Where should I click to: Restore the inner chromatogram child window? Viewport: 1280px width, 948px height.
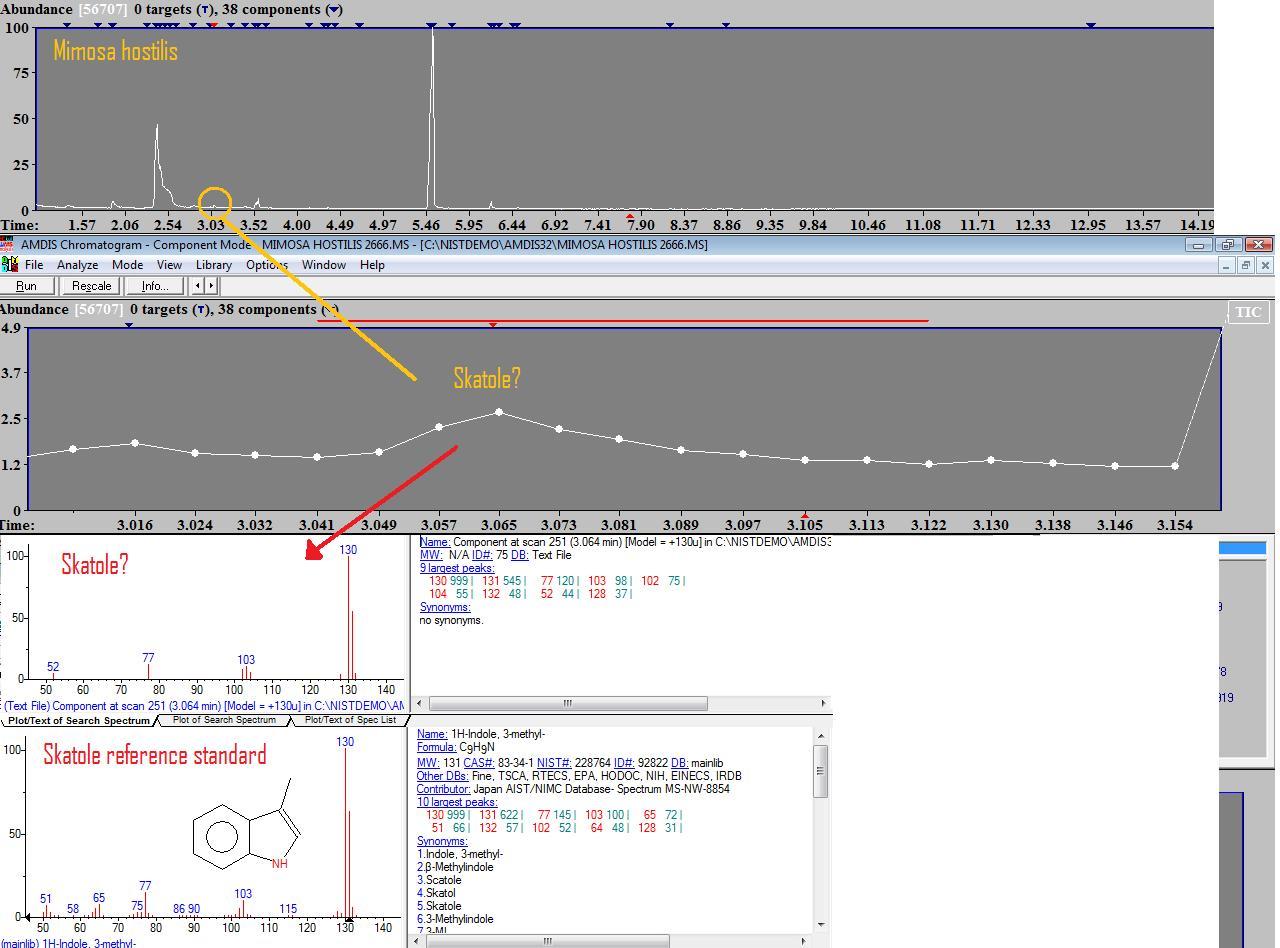pyautogui.click(x=1245, y=265)
